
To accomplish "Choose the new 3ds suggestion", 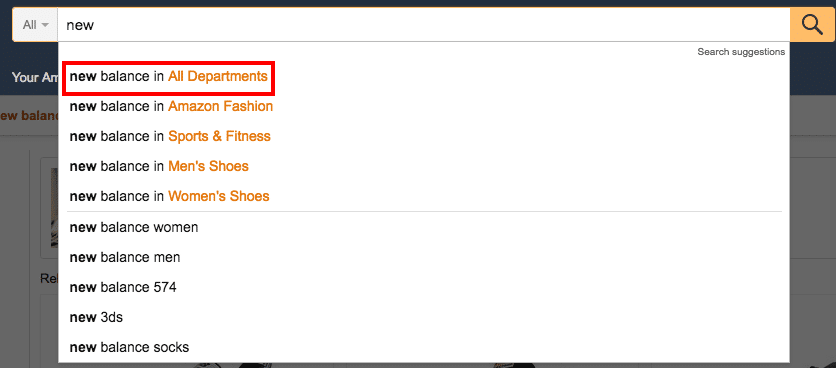I will 424,317.
